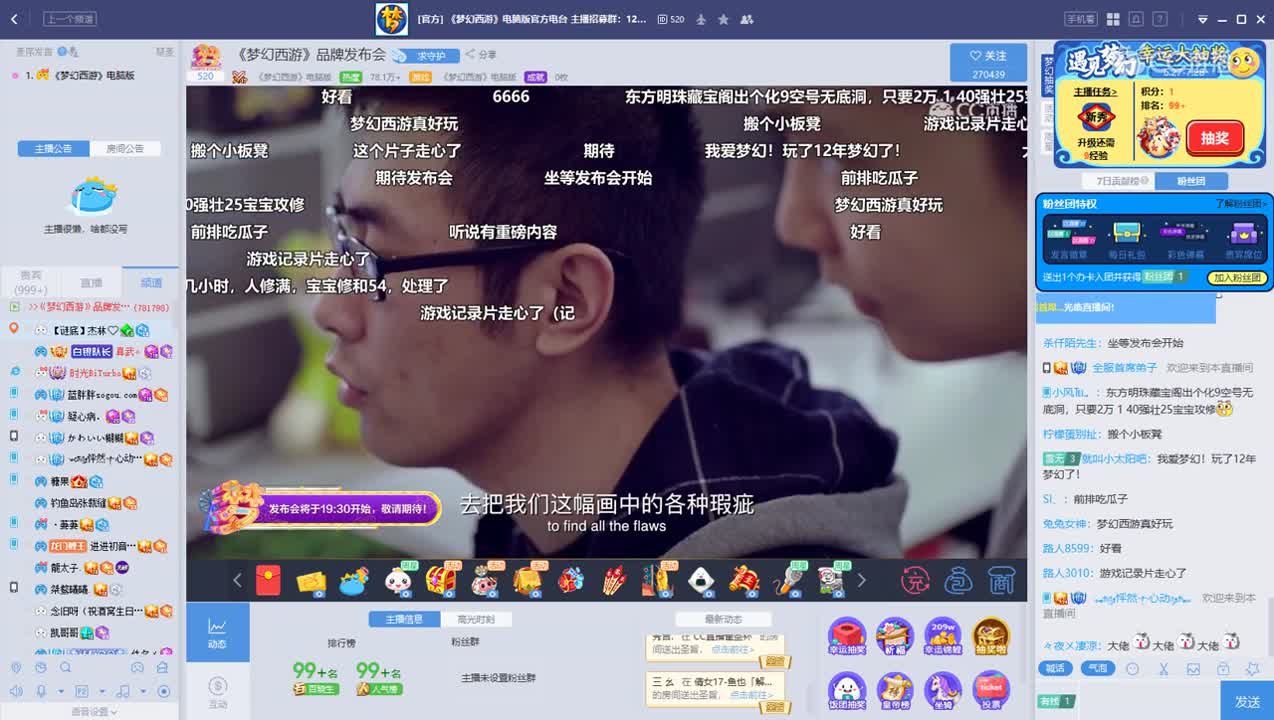
Task: Toggle 喊话 shout mode in chat
Action: pyautogui.click(x=1055, y=668)
